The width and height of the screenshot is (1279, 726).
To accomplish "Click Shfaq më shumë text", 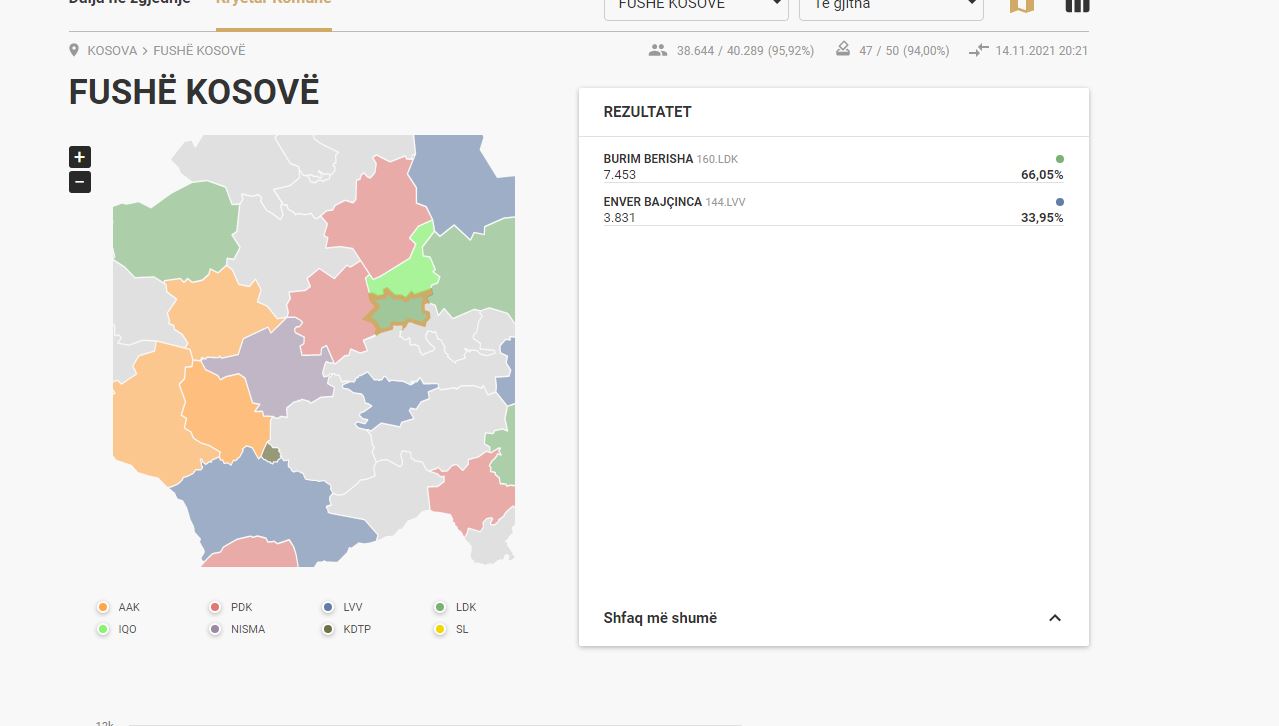I will point(660,618).
